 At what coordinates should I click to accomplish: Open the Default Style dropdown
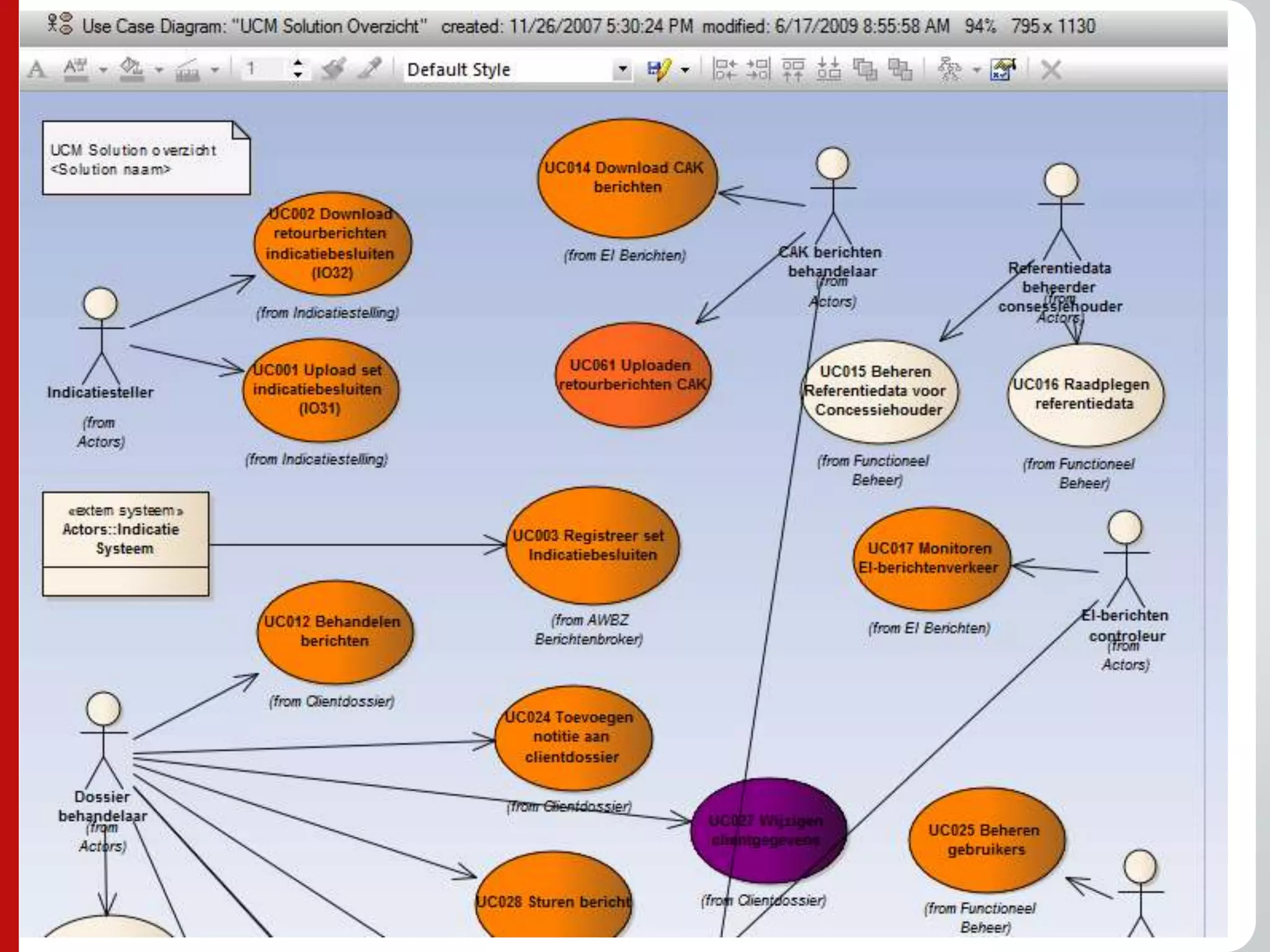622,69
